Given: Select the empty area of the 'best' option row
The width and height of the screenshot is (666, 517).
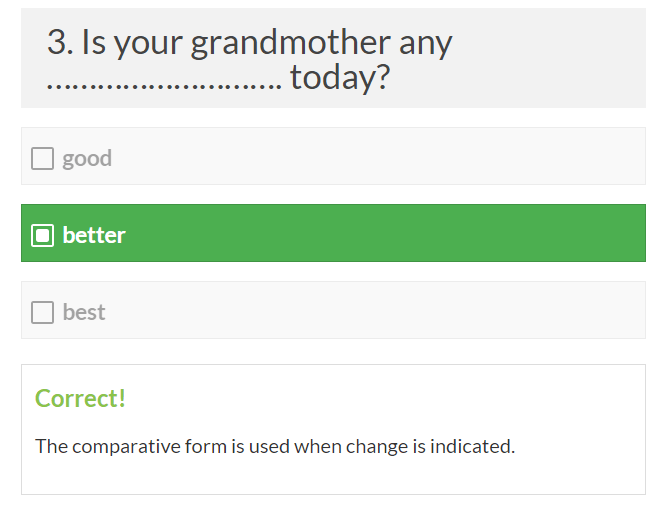Looking at the screenshot, I should click(380, 311).
